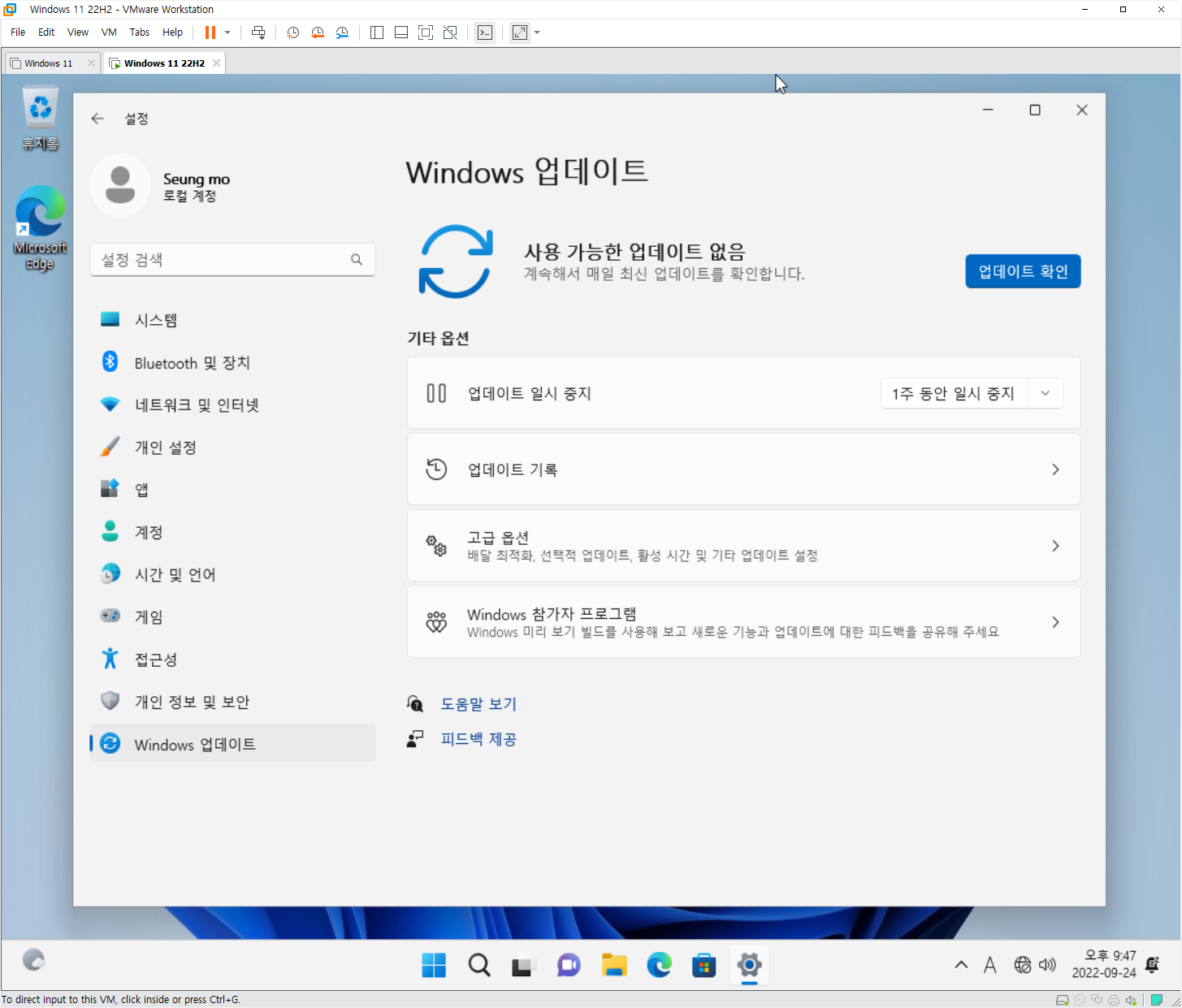Open taskbar Search magnifier
This screenshot has height=1008, width=1182.
(479, 965)
